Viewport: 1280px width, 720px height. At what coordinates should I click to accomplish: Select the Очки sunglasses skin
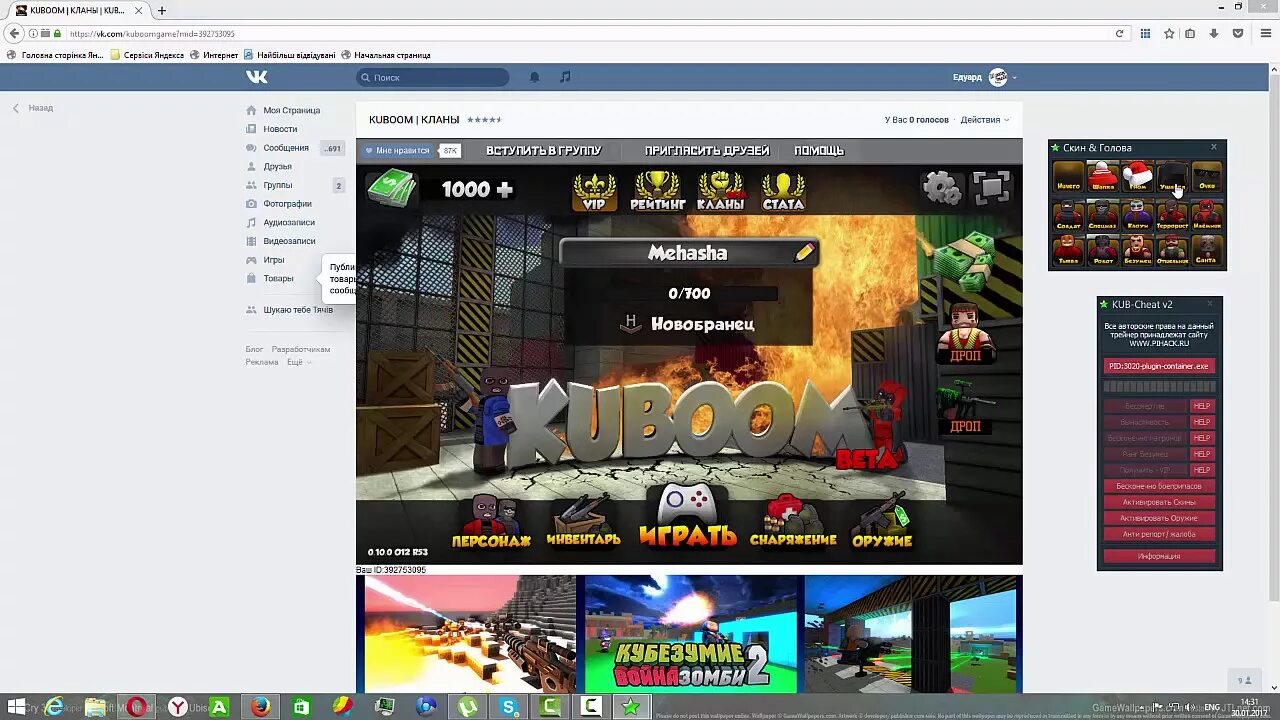(1207, 176)
